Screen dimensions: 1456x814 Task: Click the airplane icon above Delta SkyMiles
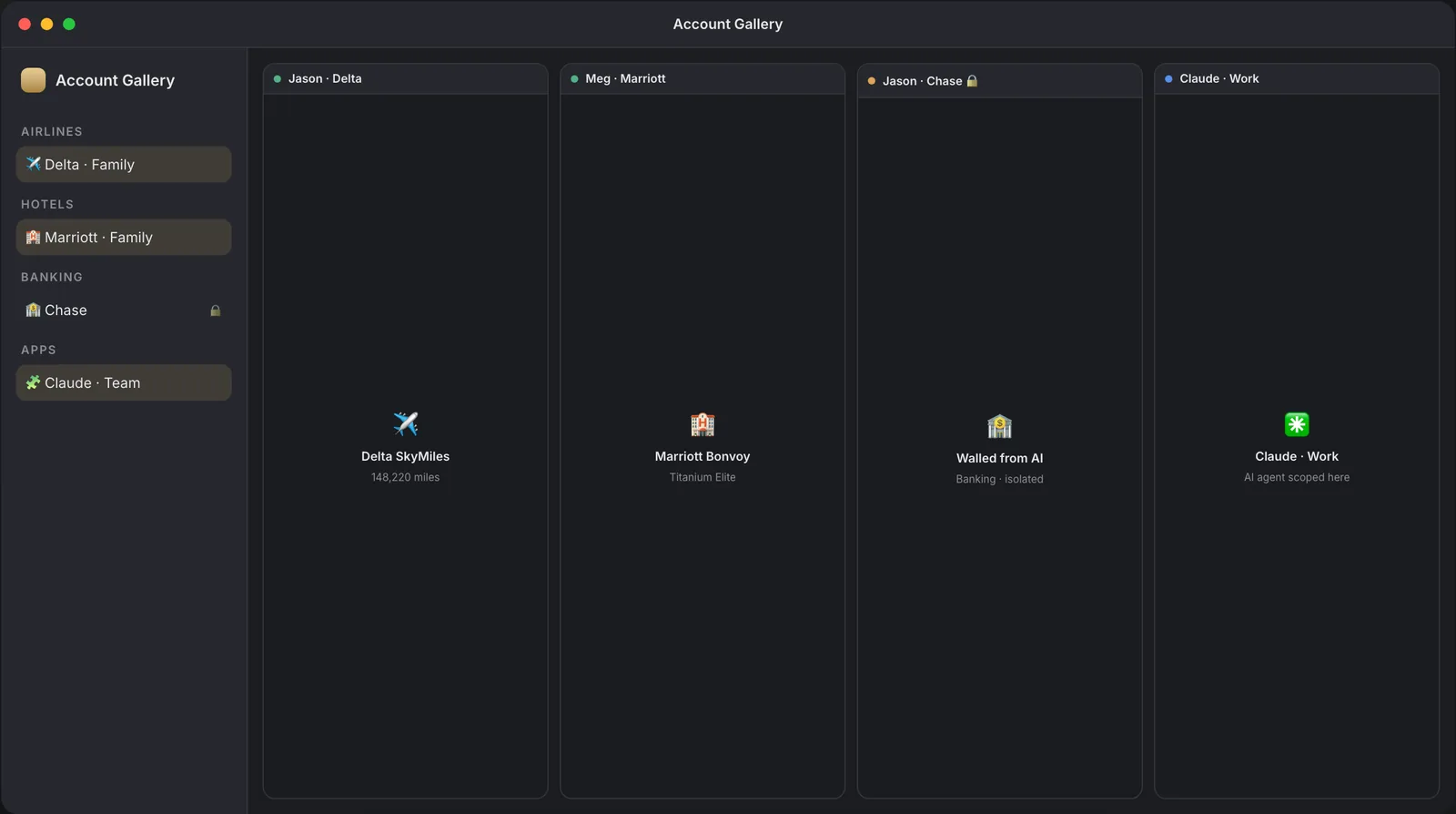pyautogui.click(x=405, y=423)
